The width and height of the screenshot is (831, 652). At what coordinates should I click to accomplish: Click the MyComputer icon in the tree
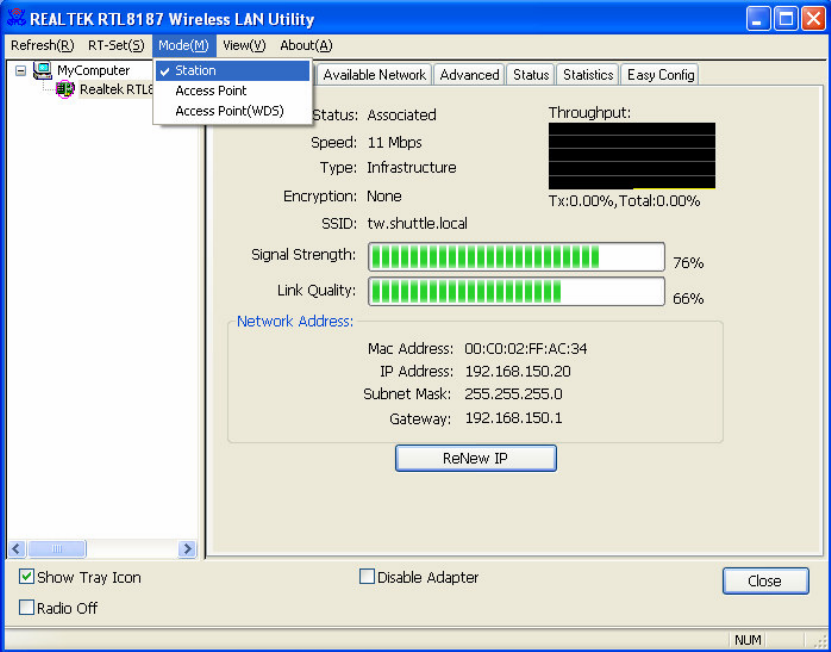pyautogui.click(x=42, y=71)
